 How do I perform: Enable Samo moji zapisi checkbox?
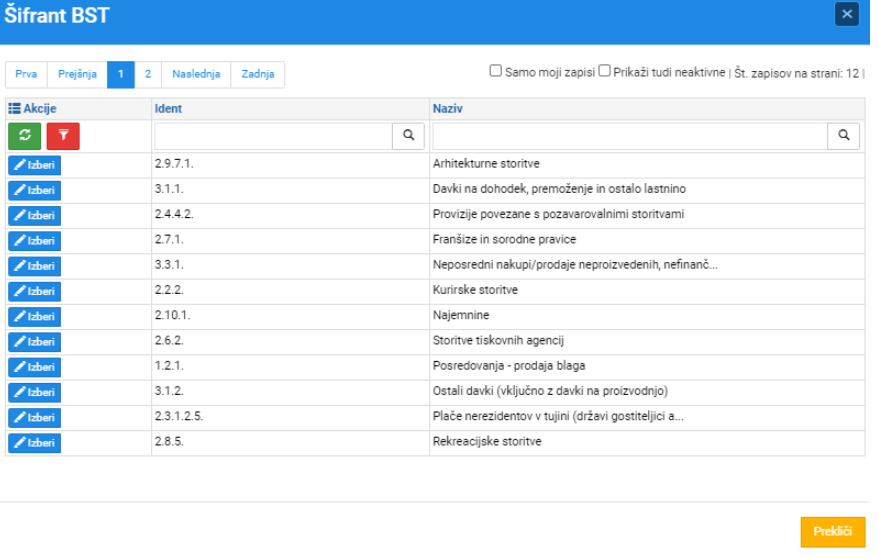point(496,71)
